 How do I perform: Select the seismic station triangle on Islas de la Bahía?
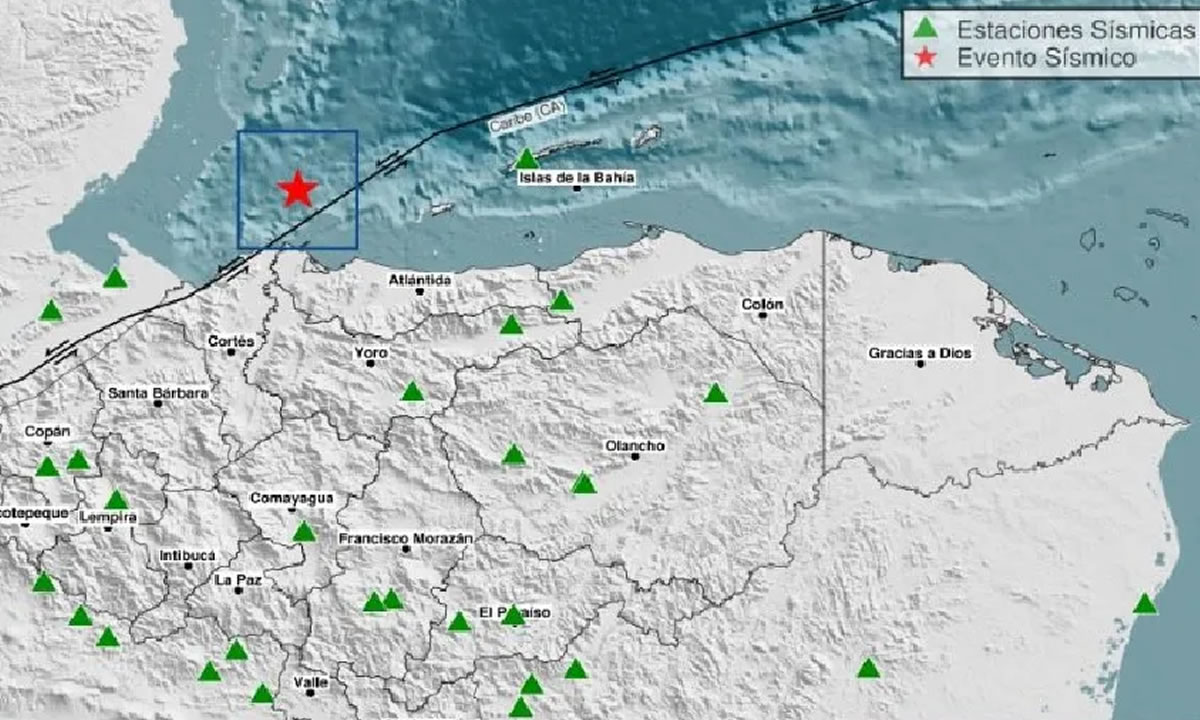point(527,160)
